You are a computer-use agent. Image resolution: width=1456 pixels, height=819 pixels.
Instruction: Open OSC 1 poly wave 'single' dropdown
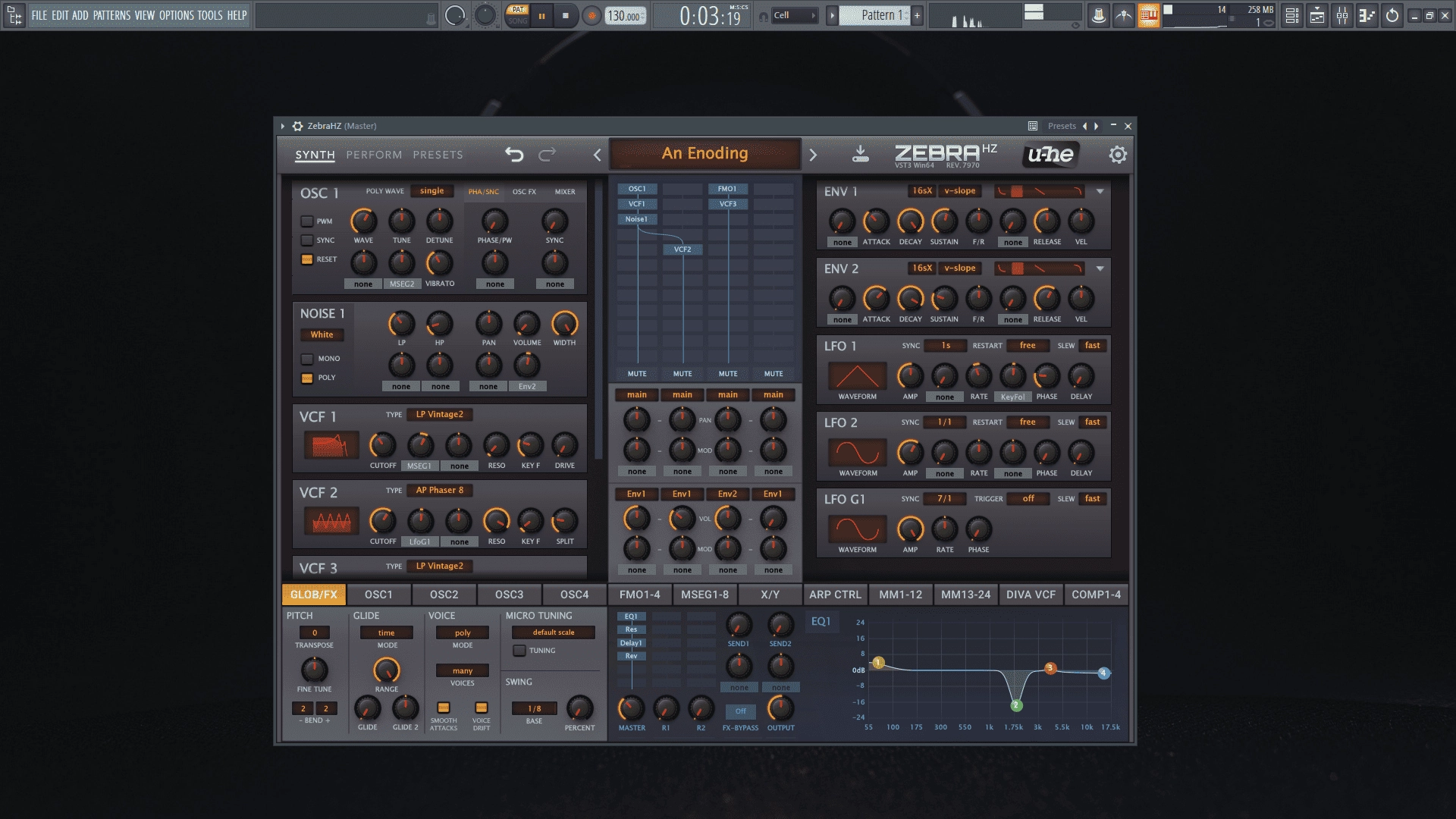432,191
